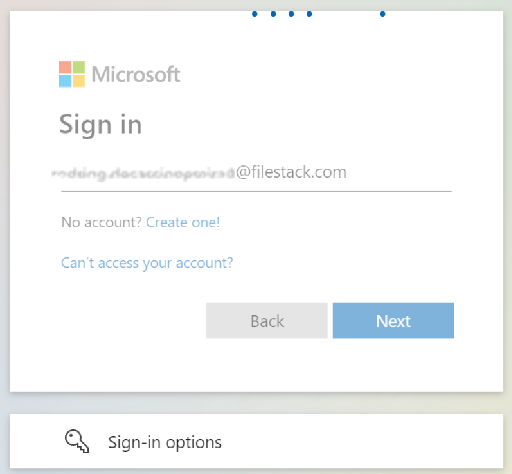Click the Microsoft wordmark text
The image size is (512, 474).
click(136, 74)
